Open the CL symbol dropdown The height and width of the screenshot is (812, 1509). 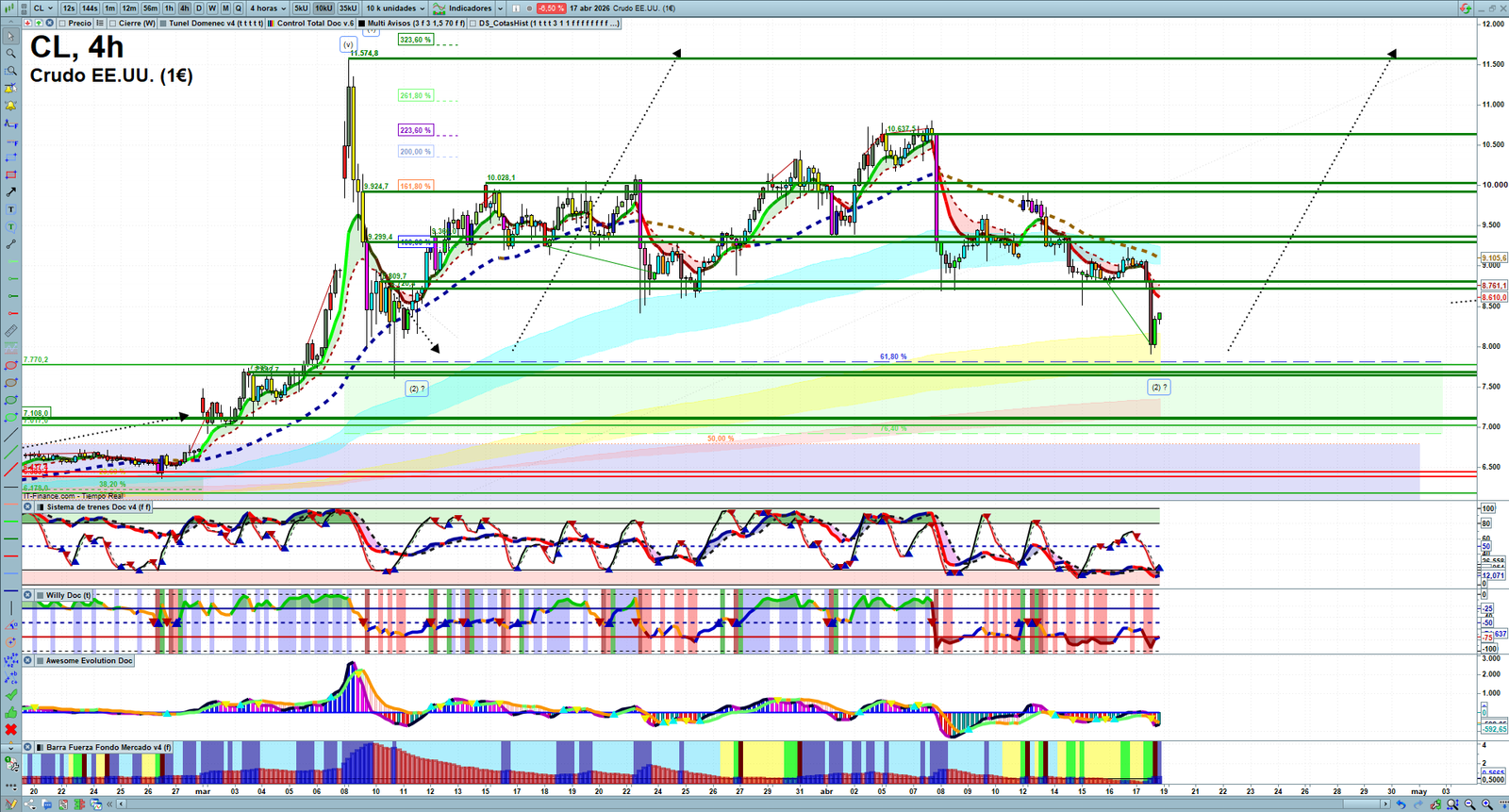[x=43, y=8]
